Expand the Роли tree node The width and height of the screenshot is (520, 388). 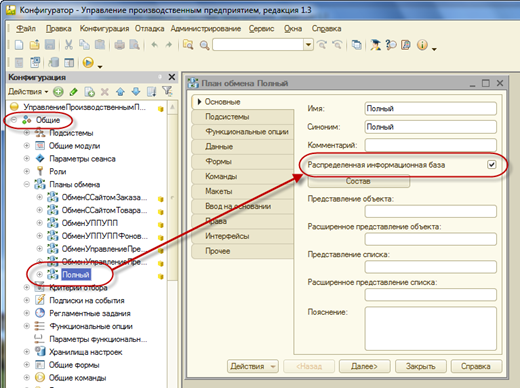click(x=27, y=171)
